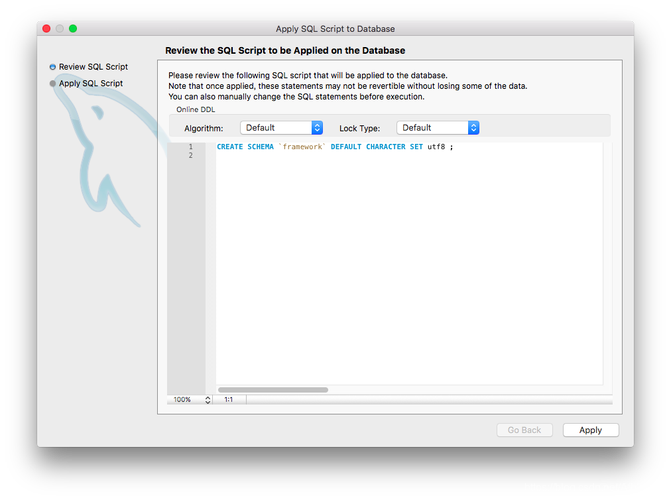Click the Apply button
This screenshot has width=671, height=500.
(x=591, y=430)
